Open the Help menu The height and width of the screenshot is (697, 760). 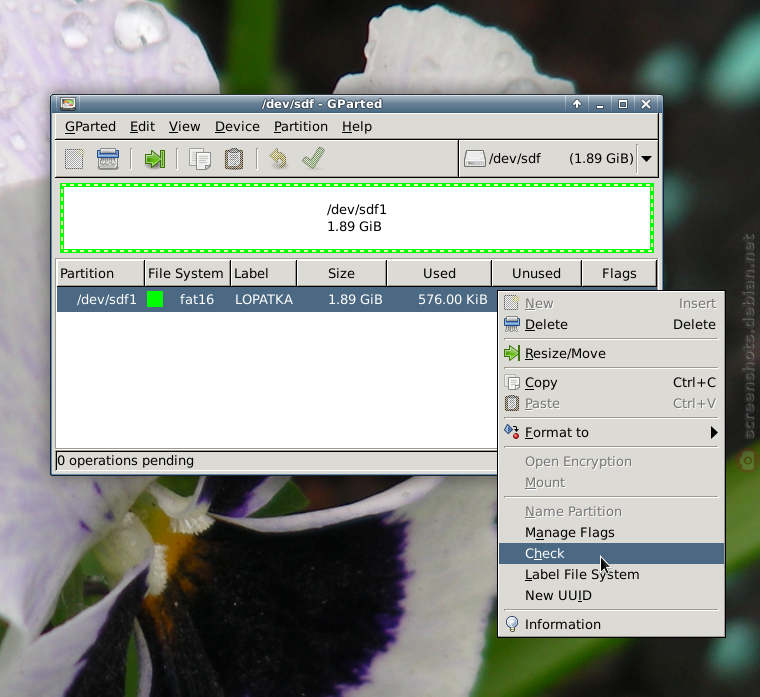357,127
